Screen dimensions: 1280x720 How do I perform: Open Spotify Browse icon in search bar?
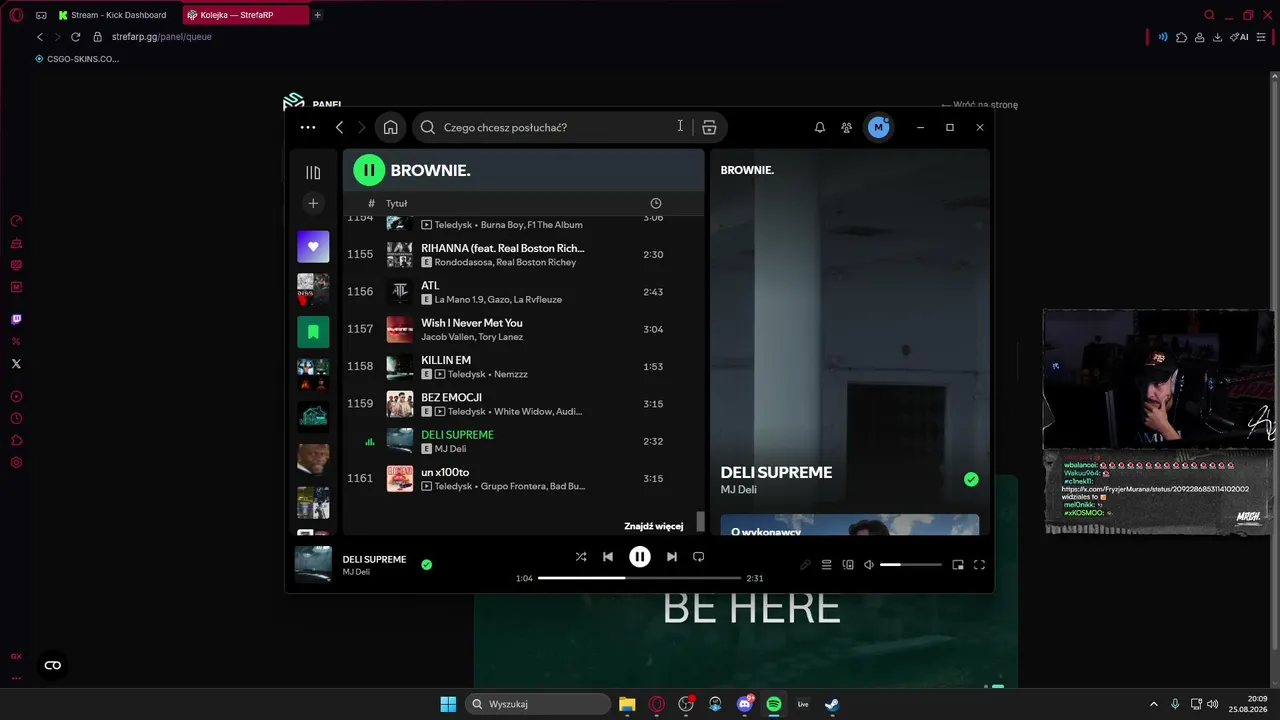tap(709, 127)
